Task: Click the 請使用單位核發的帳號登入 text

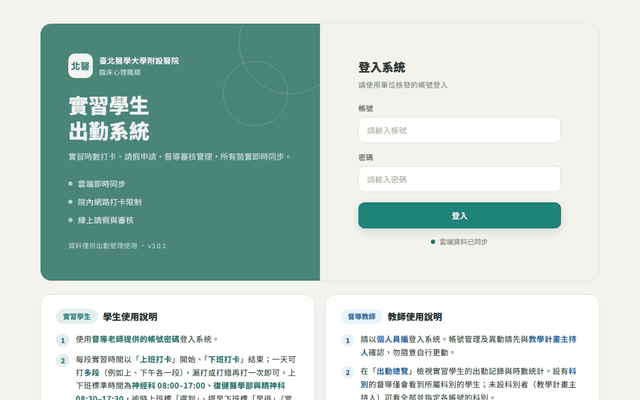Action: coord(403,85)
